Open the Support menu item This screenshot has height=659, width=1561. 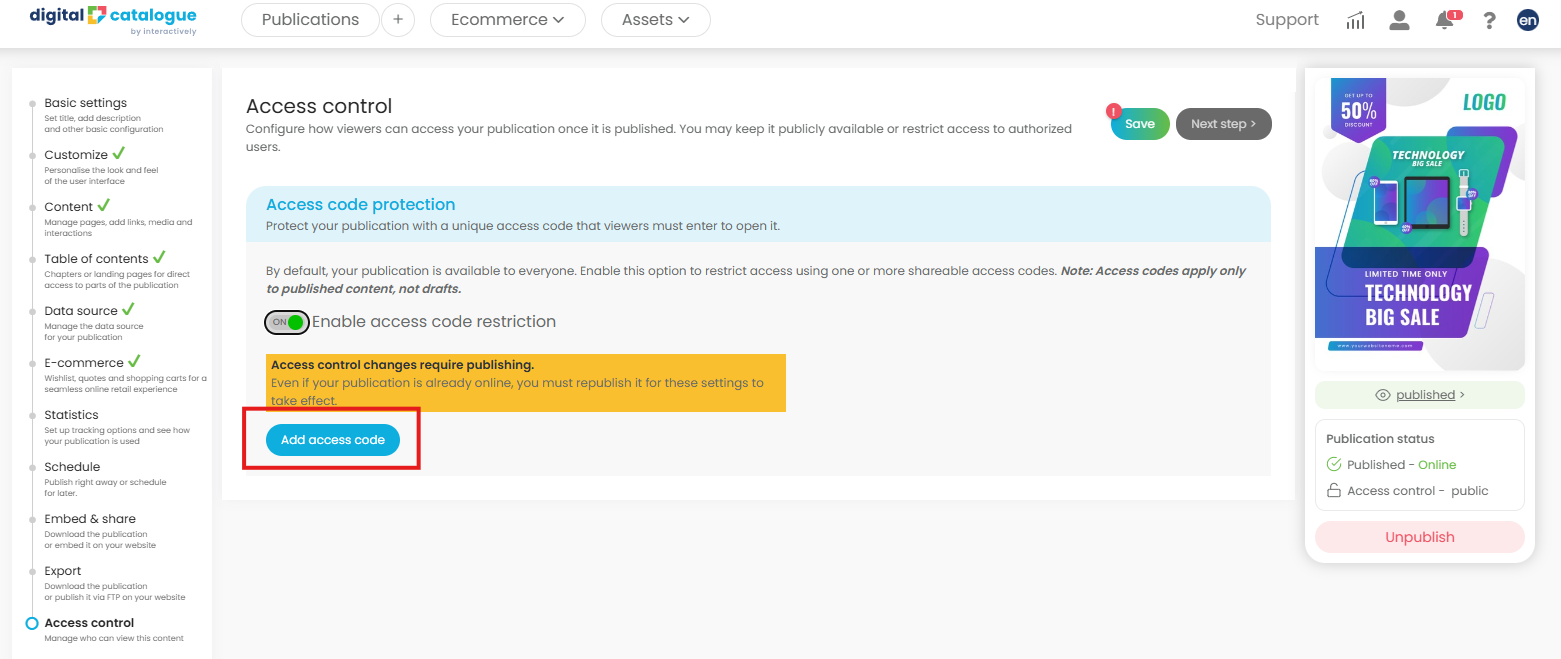1286,20
